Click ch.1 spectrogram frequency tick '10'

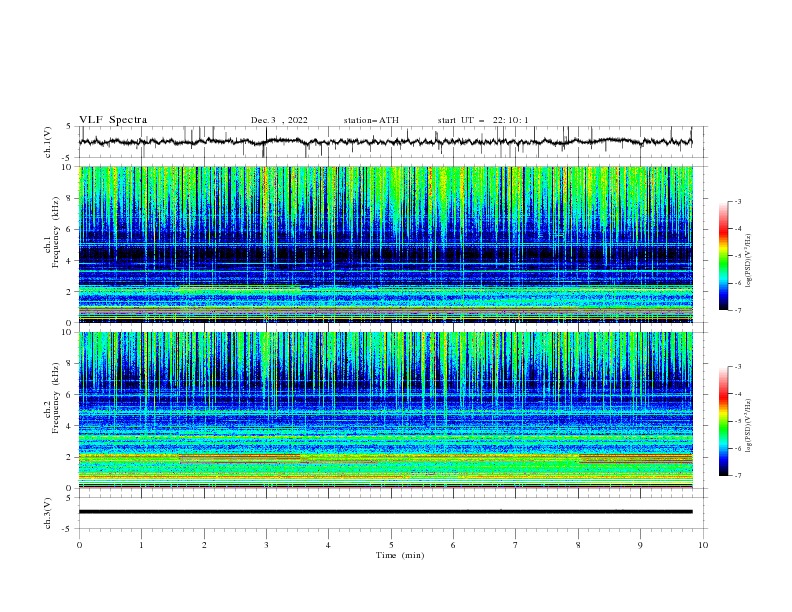(69, 167)
